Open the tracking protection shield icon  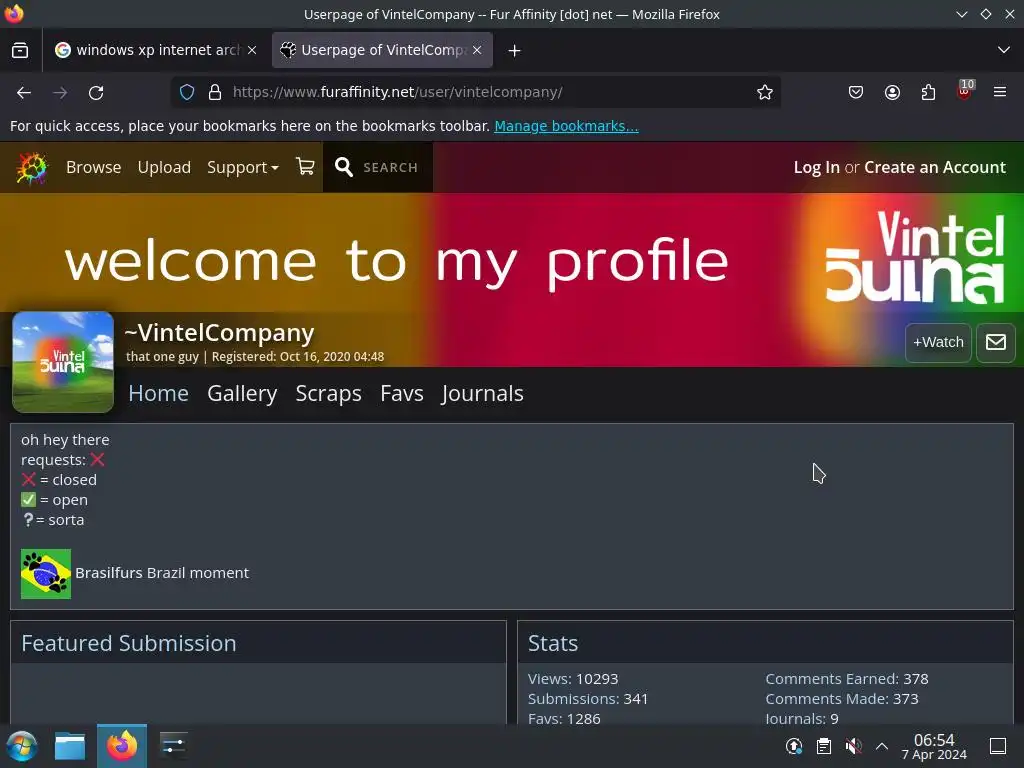187,92
